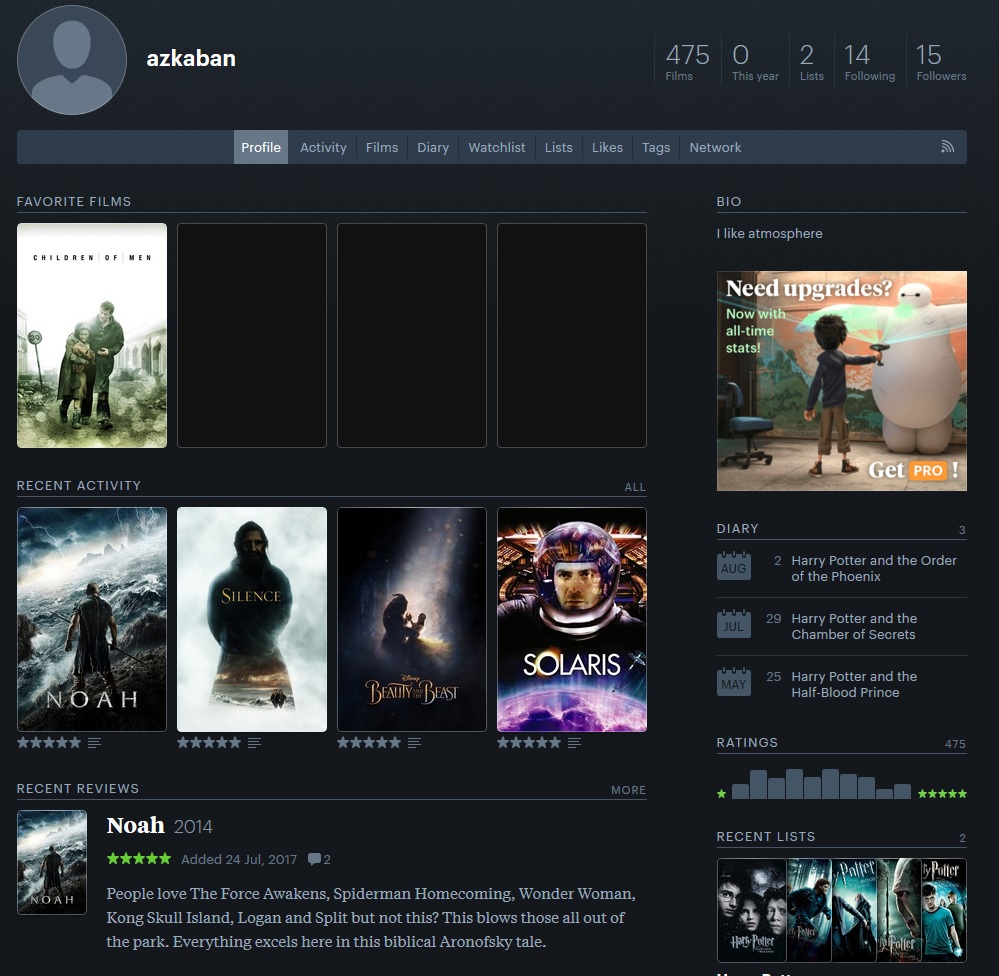This screenshot has height=976, width=999.
Task: Select the Watchlist tab
Action: click(496, 147)
